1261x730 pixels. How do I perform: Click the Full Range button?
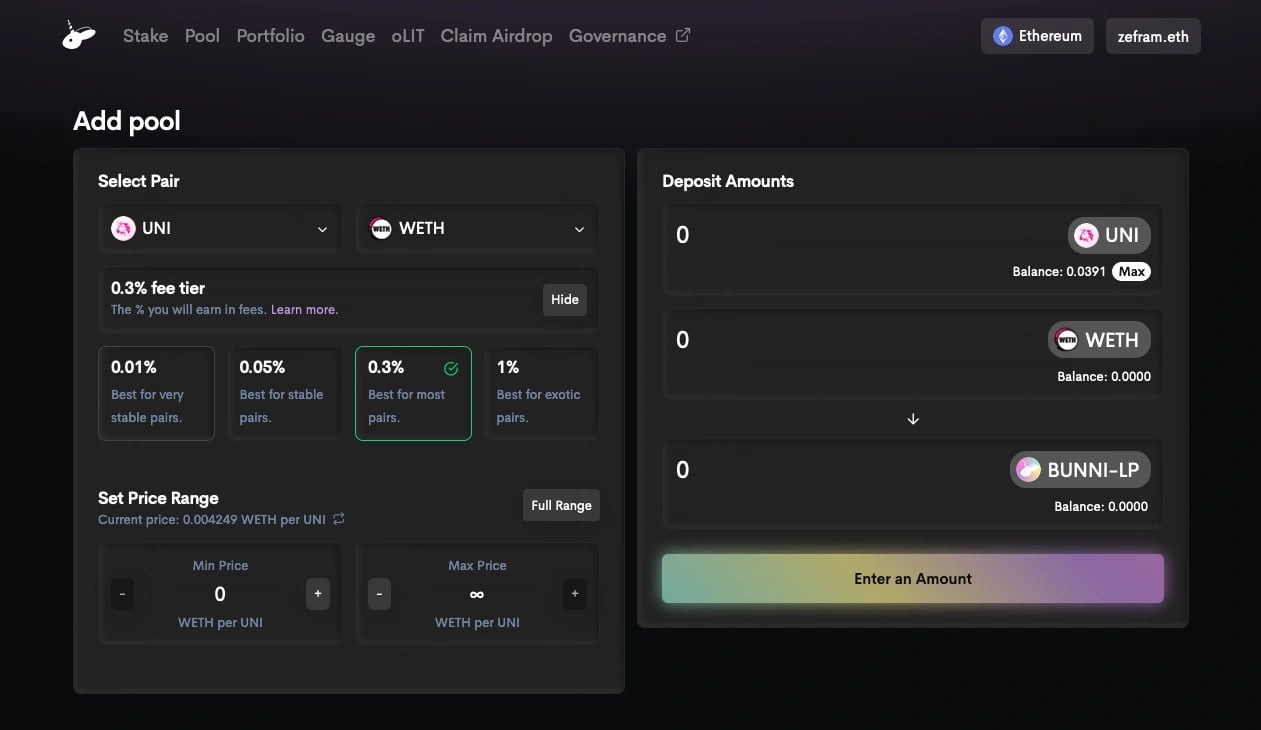click(x=561, y=505)
